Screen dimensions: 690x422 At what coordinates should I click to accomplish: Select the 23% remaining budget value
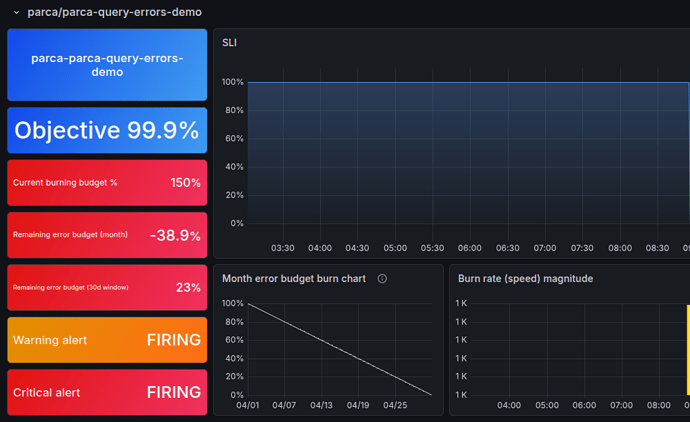(188, 288)
